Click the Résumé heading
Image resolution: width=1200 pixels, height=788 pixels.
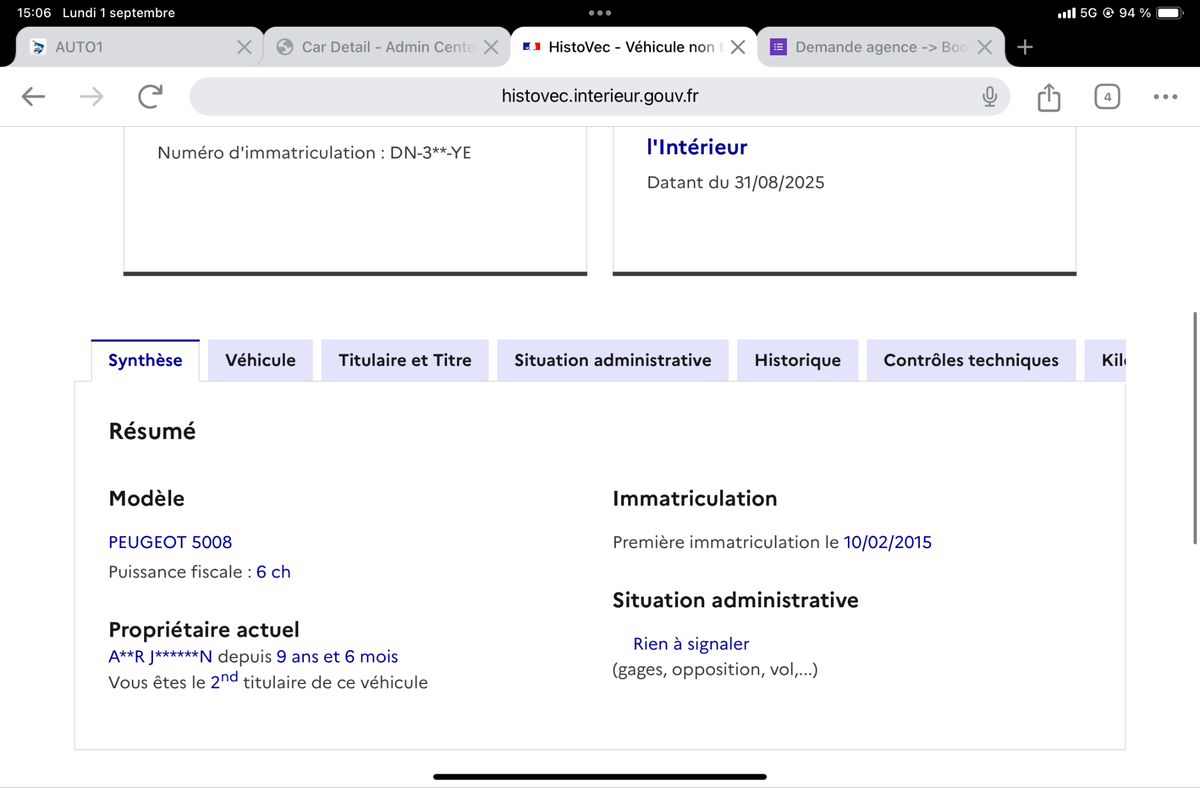click(x=152, y=431)
